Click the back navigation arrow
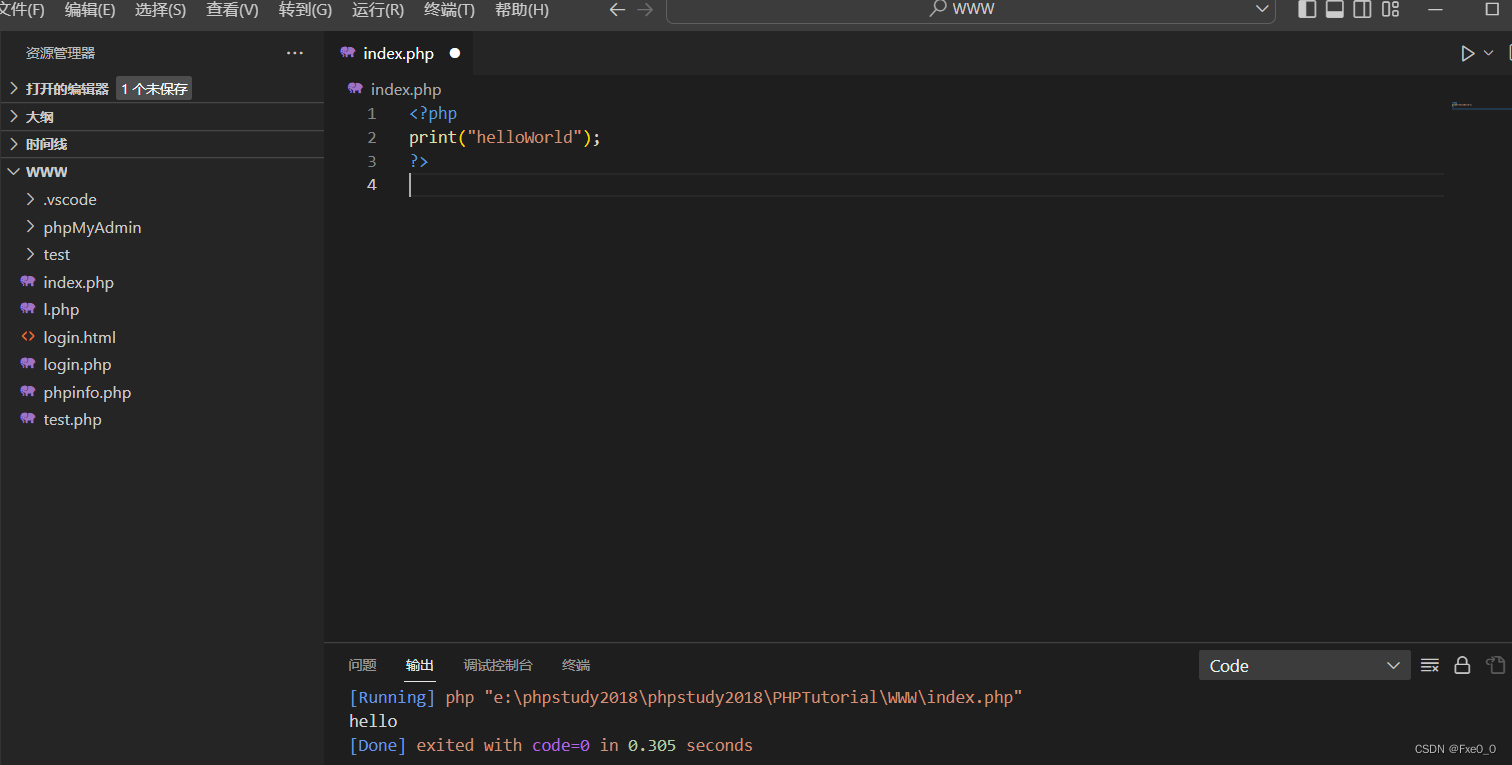This screenshot has width=1512, height=765. [617, 10]
